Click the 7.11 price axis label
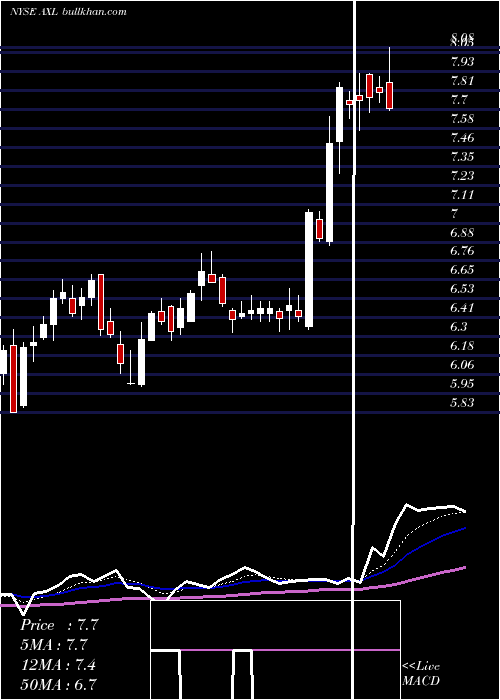This screenshot has width=500, height=700. [462, 195]
